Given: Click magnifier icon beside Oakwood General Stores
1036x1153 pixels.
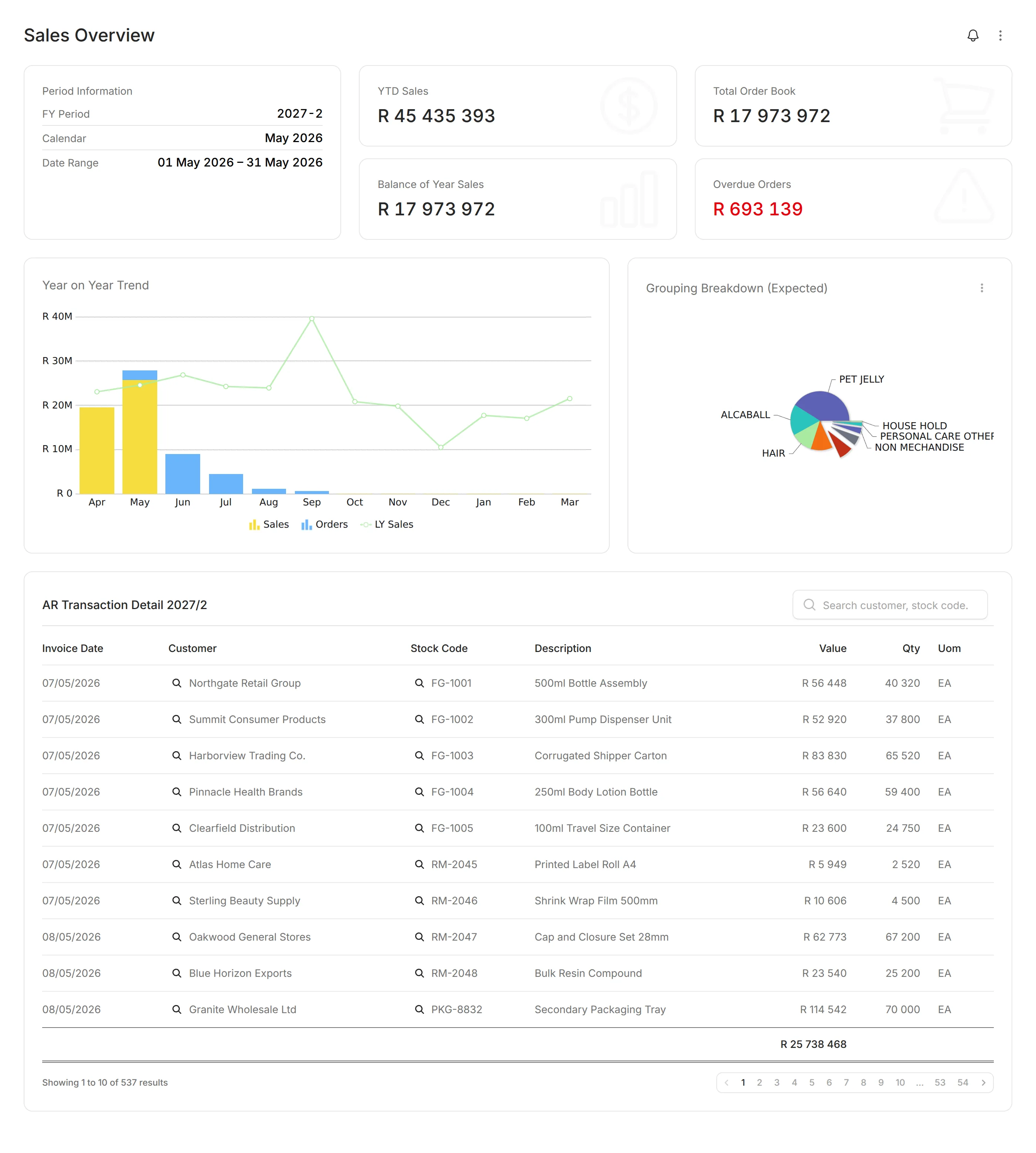Looking at the screenshot, I should point(176,937).
